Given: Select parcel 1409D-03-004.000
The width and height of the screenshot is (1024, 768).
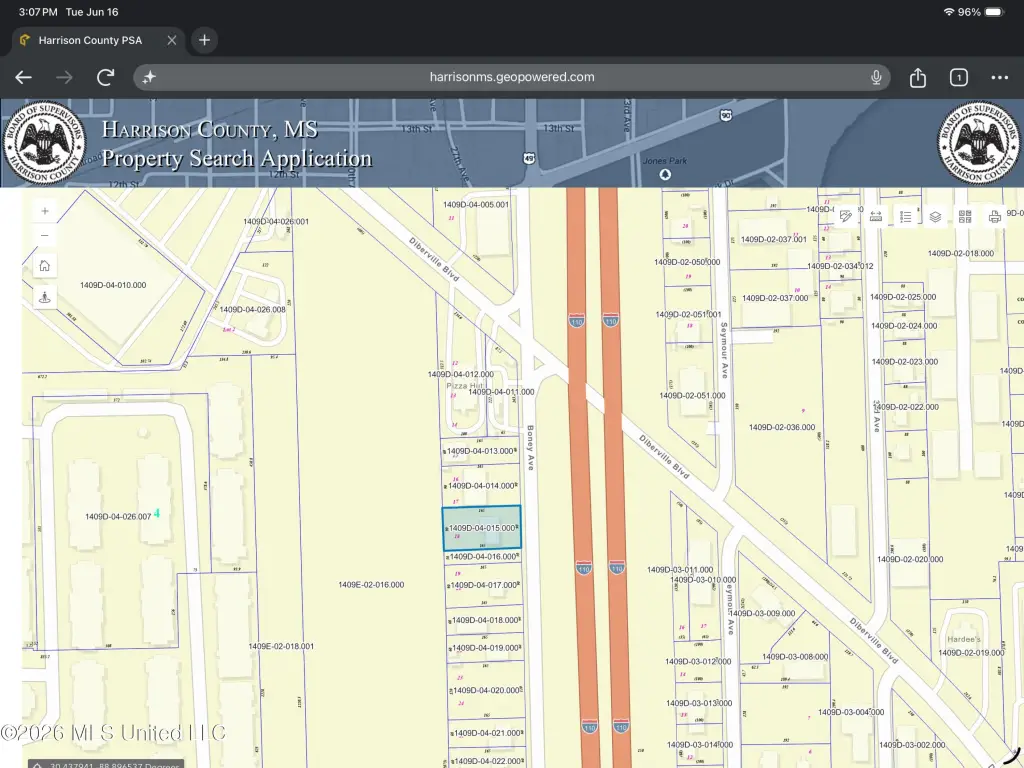Looking at the screenshot, I should [x=851, y=712].
